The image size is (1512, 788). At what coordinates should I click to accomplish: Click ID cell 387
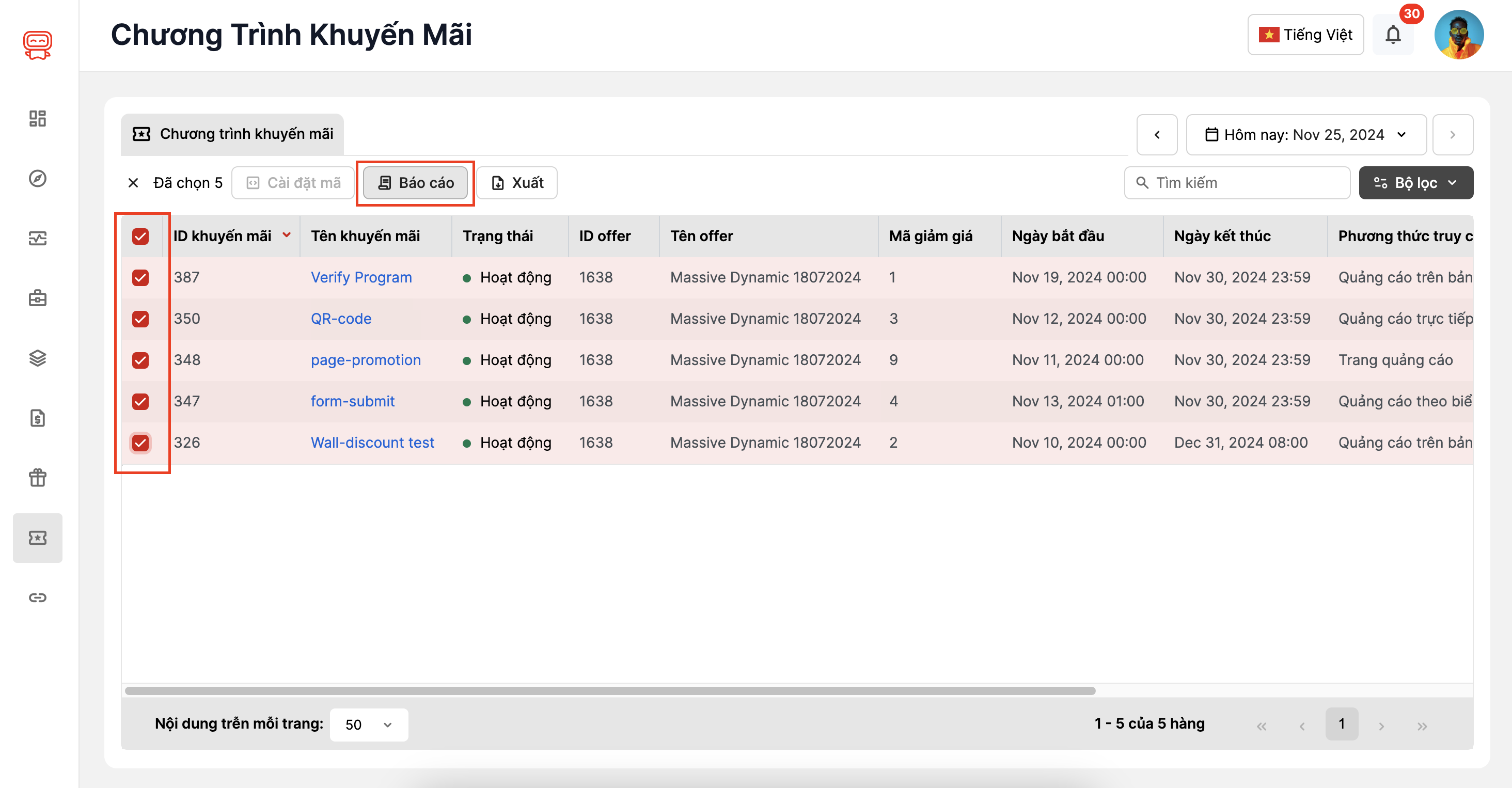186,277
